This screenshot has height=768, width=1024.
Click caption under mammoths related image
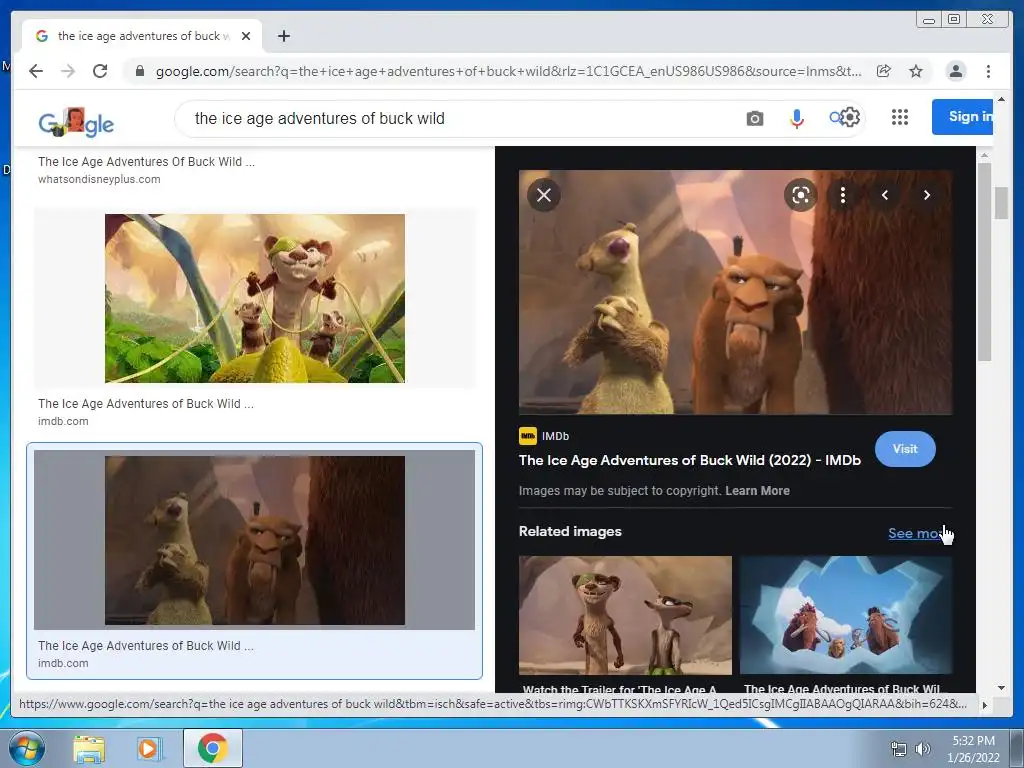click(842, 689)
